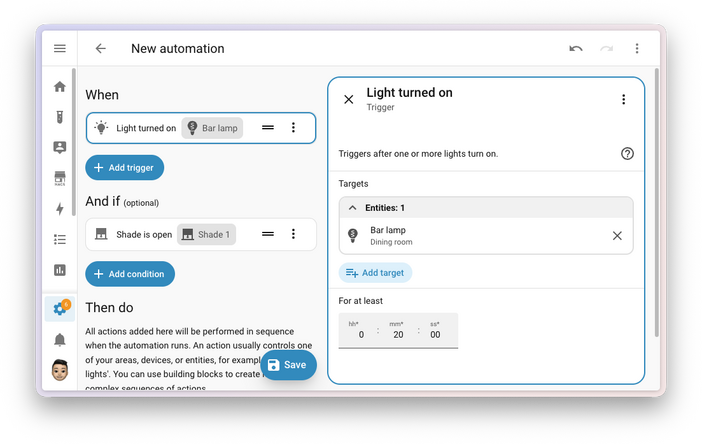The height and width of the screenshot is (444, 702).
Task: Open the Home dashboard in the sidebar
Action: tap(60, 86)
